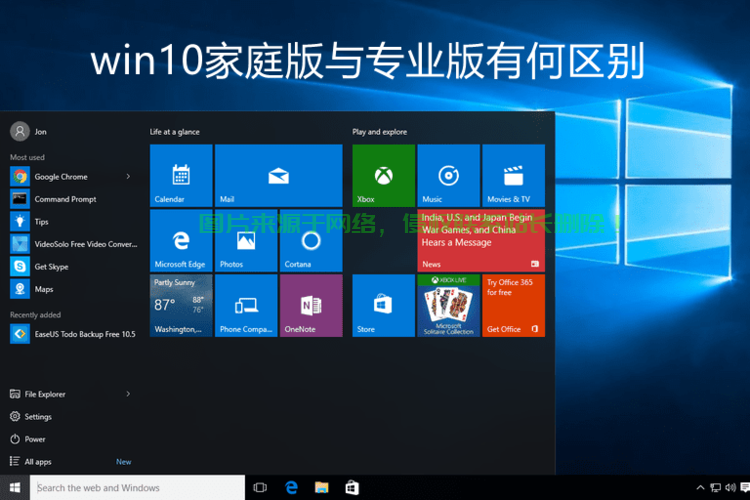
Task: Click the Get Office tile
Action: [x=514, y=306]
